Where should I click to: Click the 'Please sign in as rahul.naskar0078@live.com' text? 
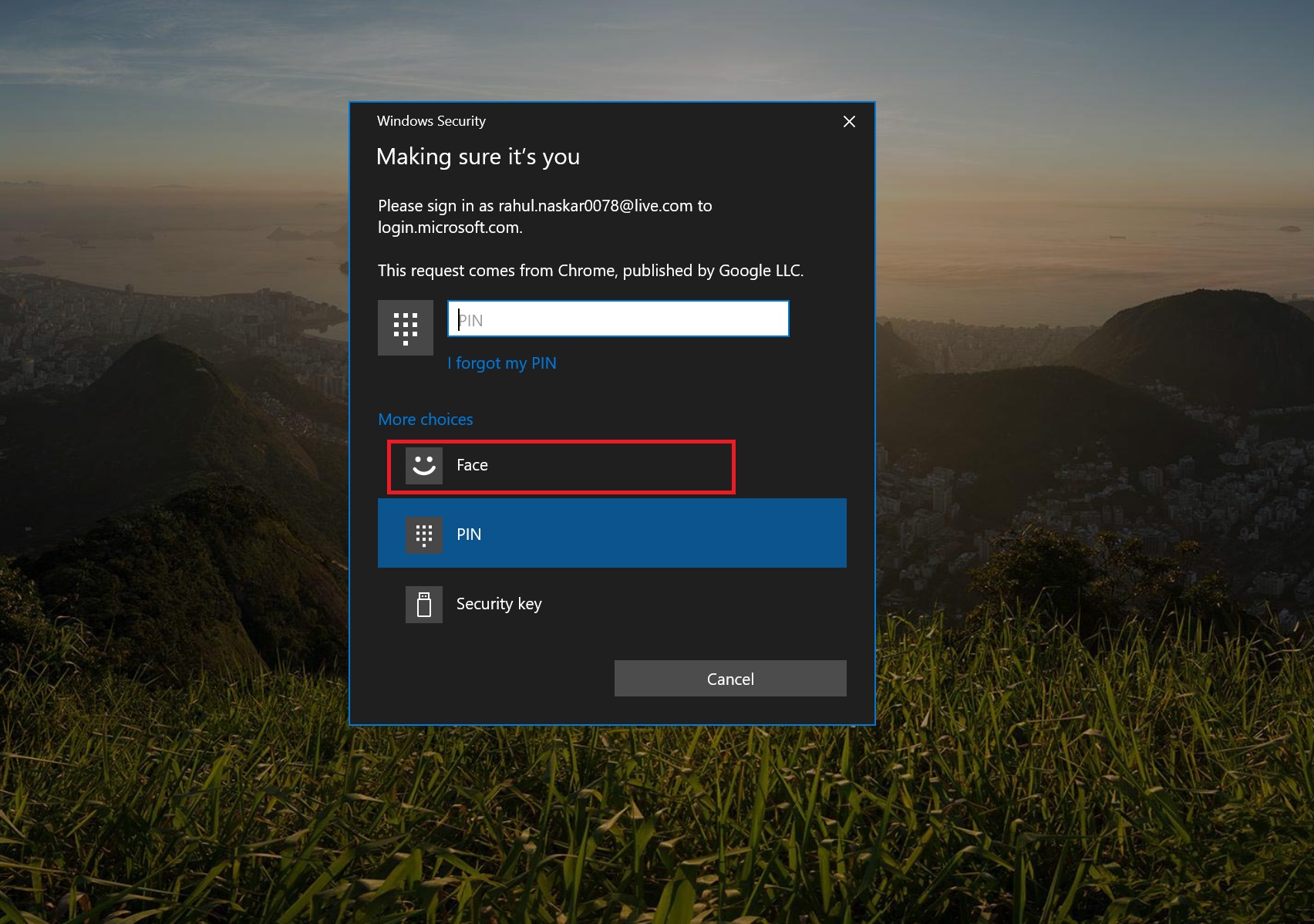point(545,216)
